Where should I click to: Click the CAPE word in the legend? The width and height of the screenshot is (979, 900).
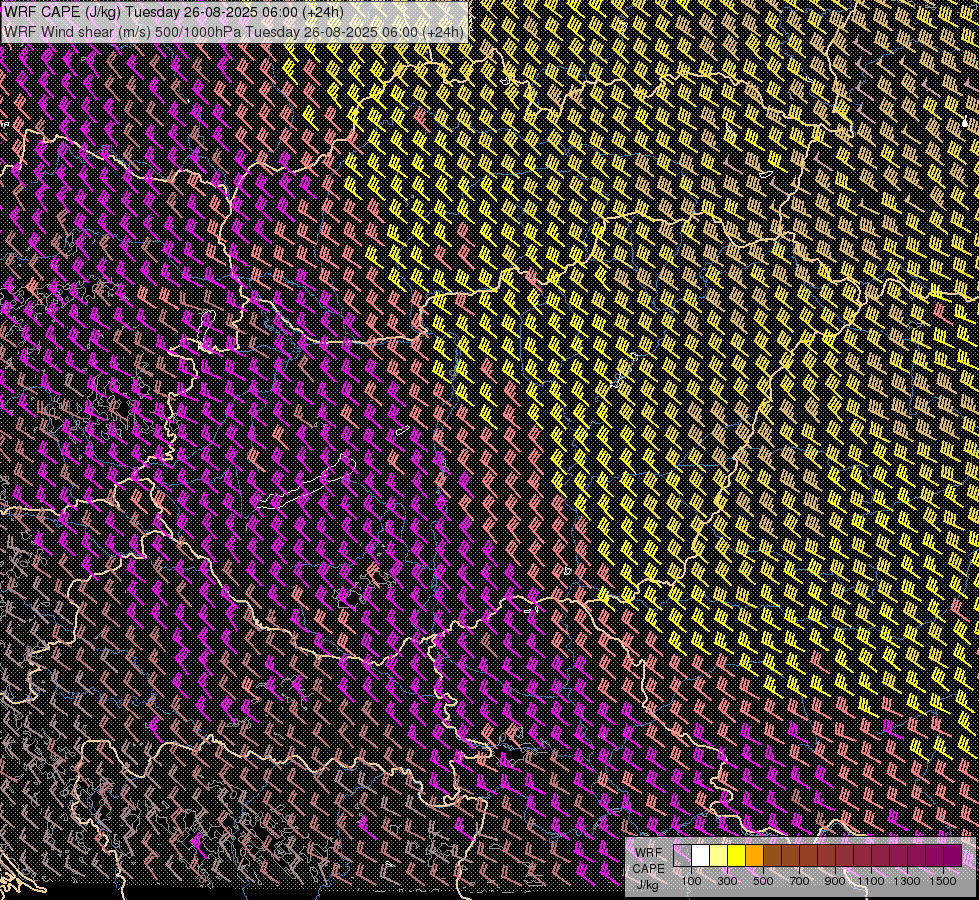pyautogui.click(x=648, y=869)
